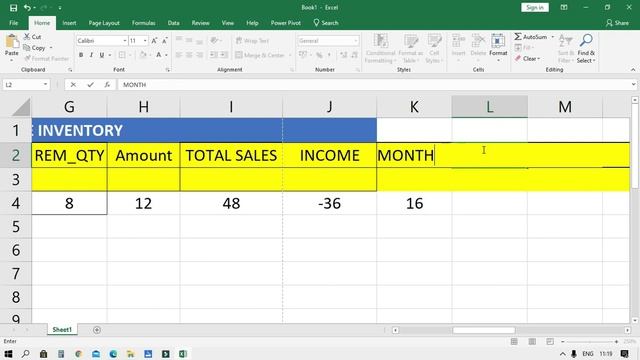
Task: Open the AutoSum dropdown arrow
Action: [553, 37]
